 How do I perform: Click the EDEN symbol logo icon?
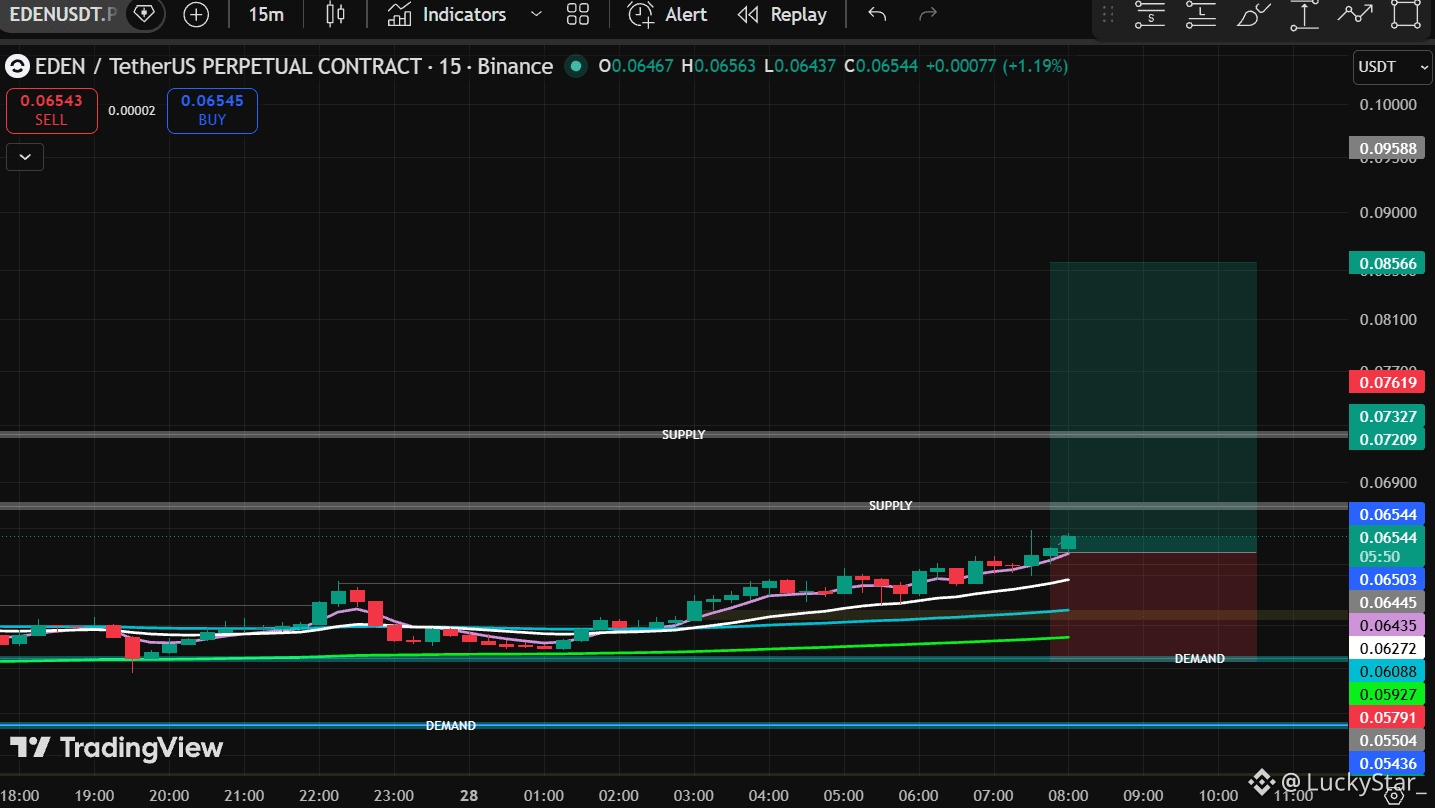click(x=17, y=67)
